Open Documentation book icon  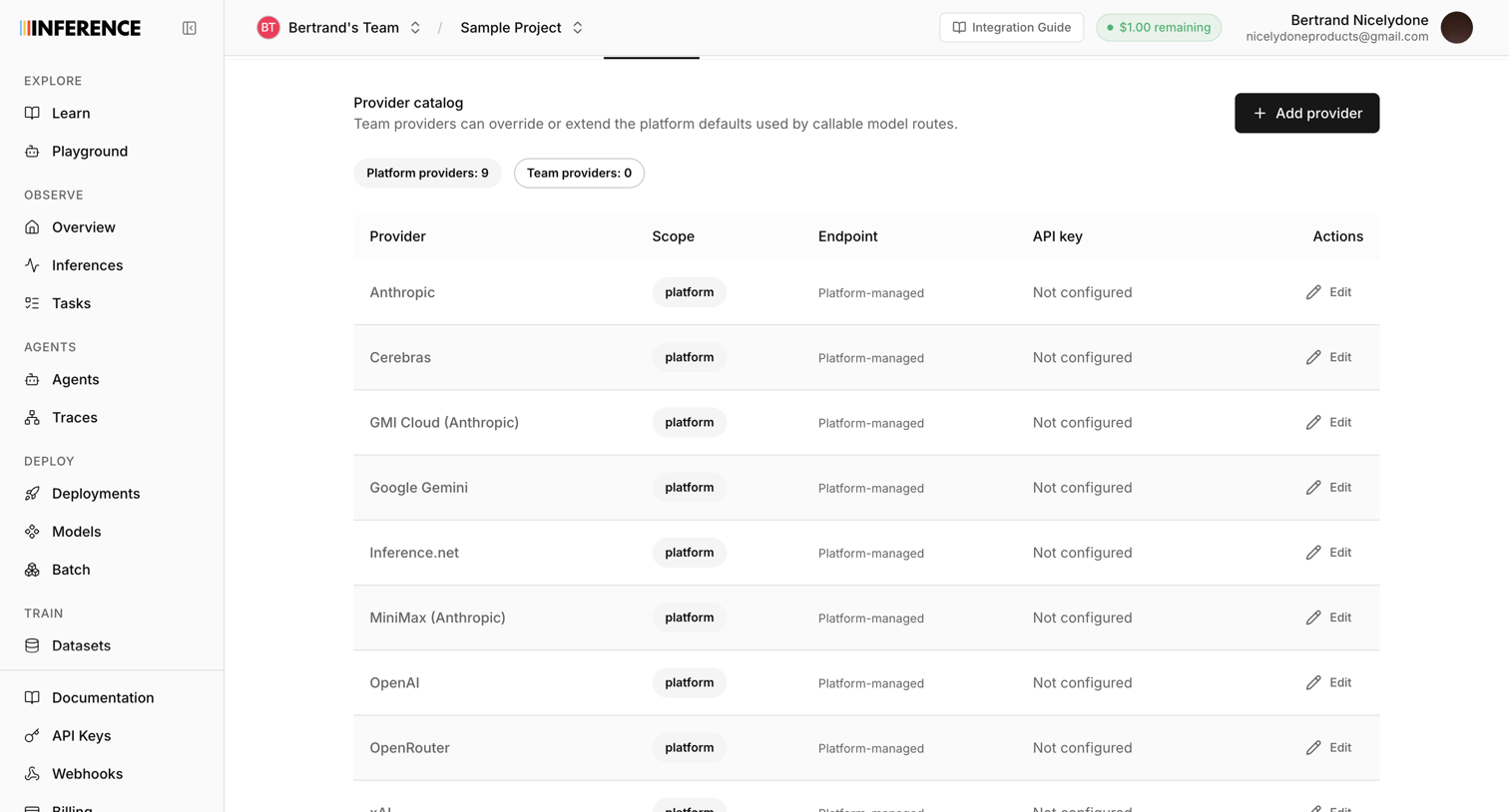(32, 697)
